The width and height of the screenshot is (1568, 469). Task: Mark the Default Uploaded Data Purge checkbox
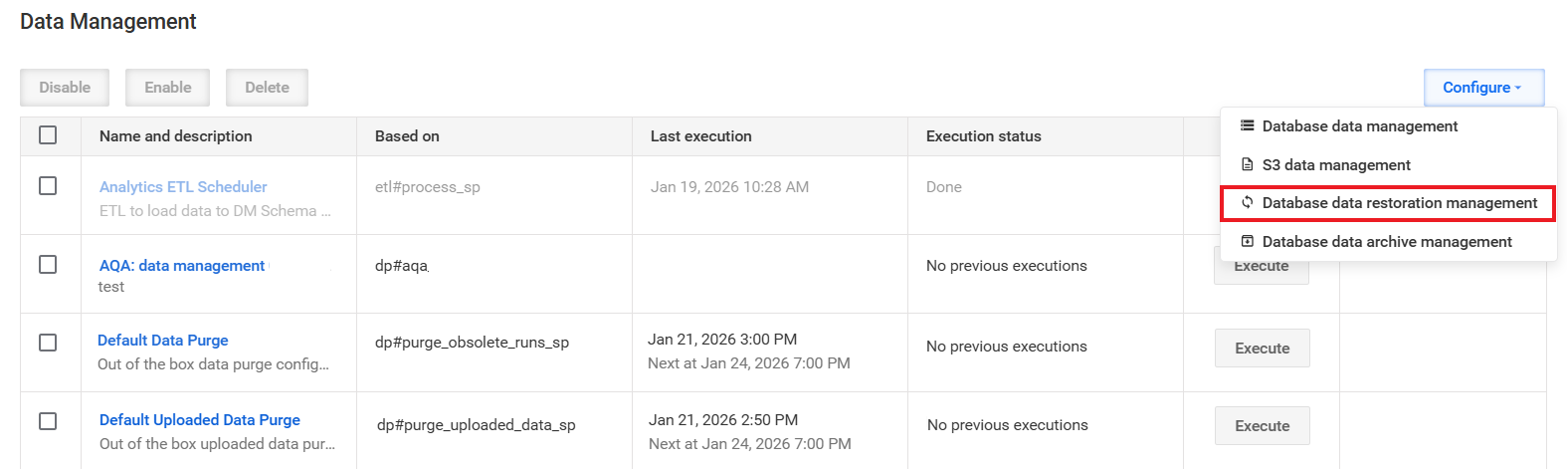click(x=48, y=421)
